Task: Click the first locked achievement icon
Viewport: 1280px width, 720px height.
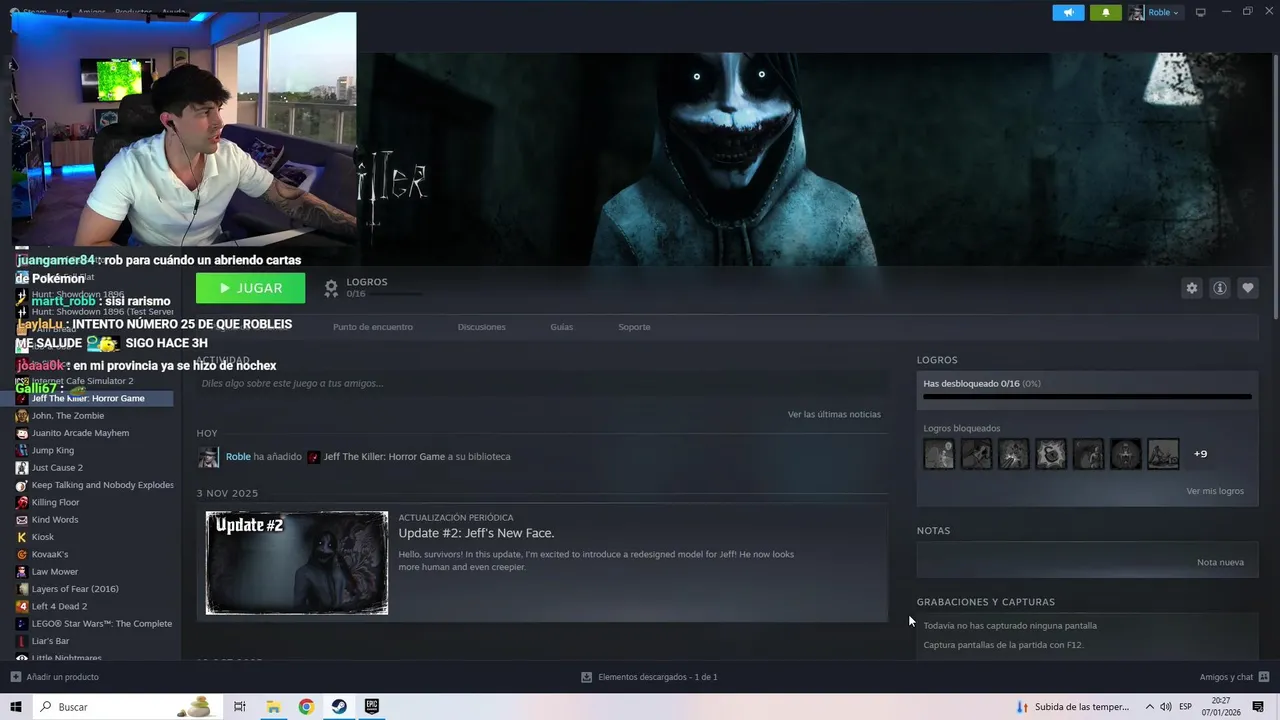Action: [x=939, y=454]
